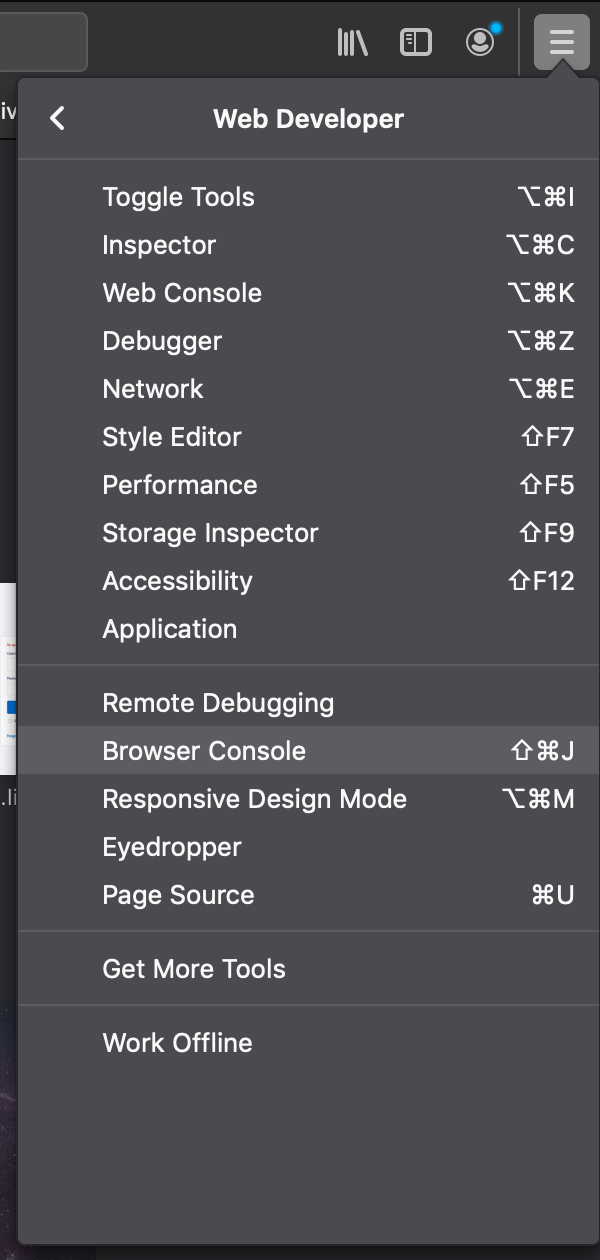Choose the Application menu item
Screen dimensions: 600x1260
tap(308, 629)
